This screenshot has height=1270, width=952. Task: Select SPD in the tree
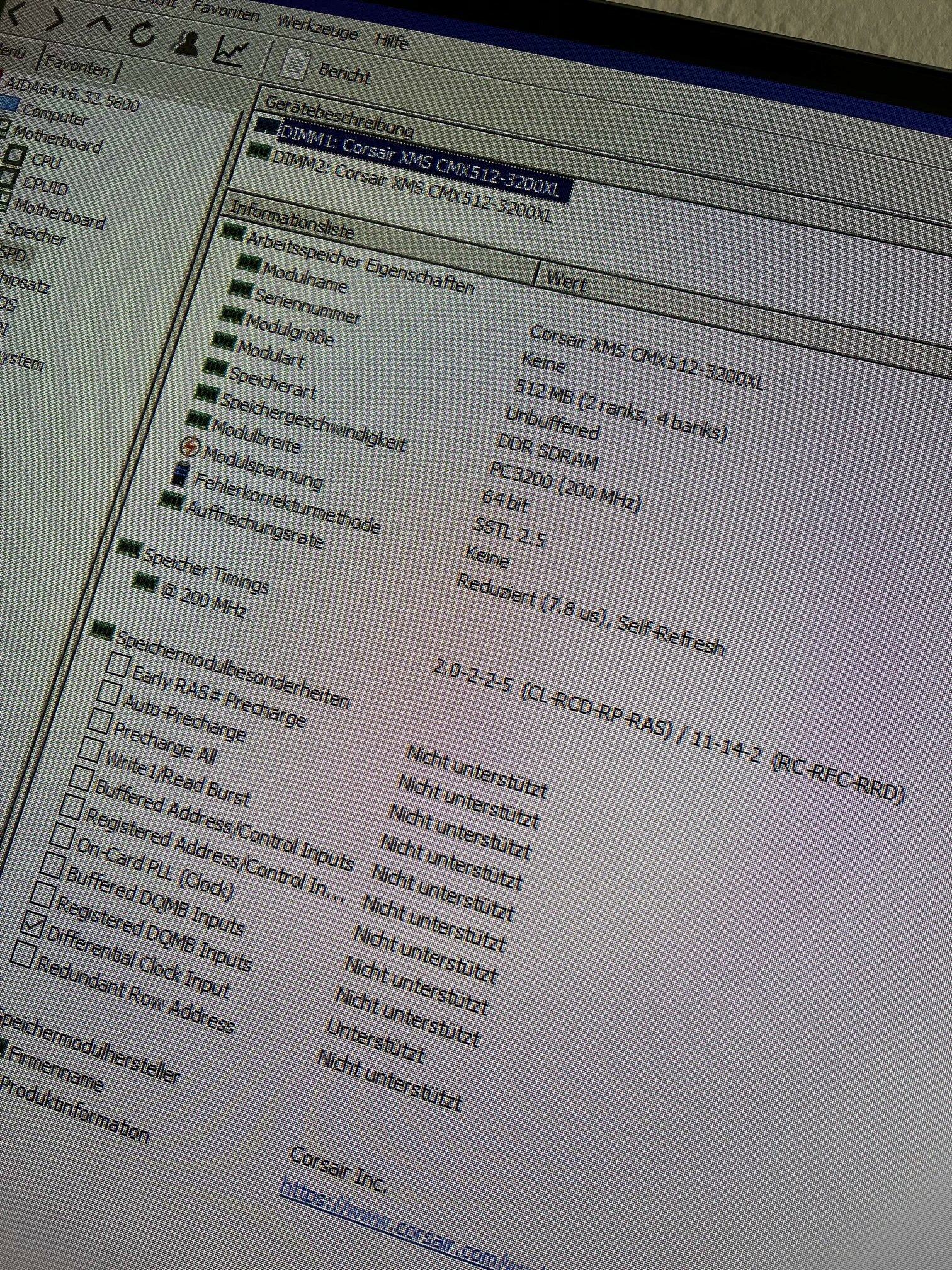(13, 254)
